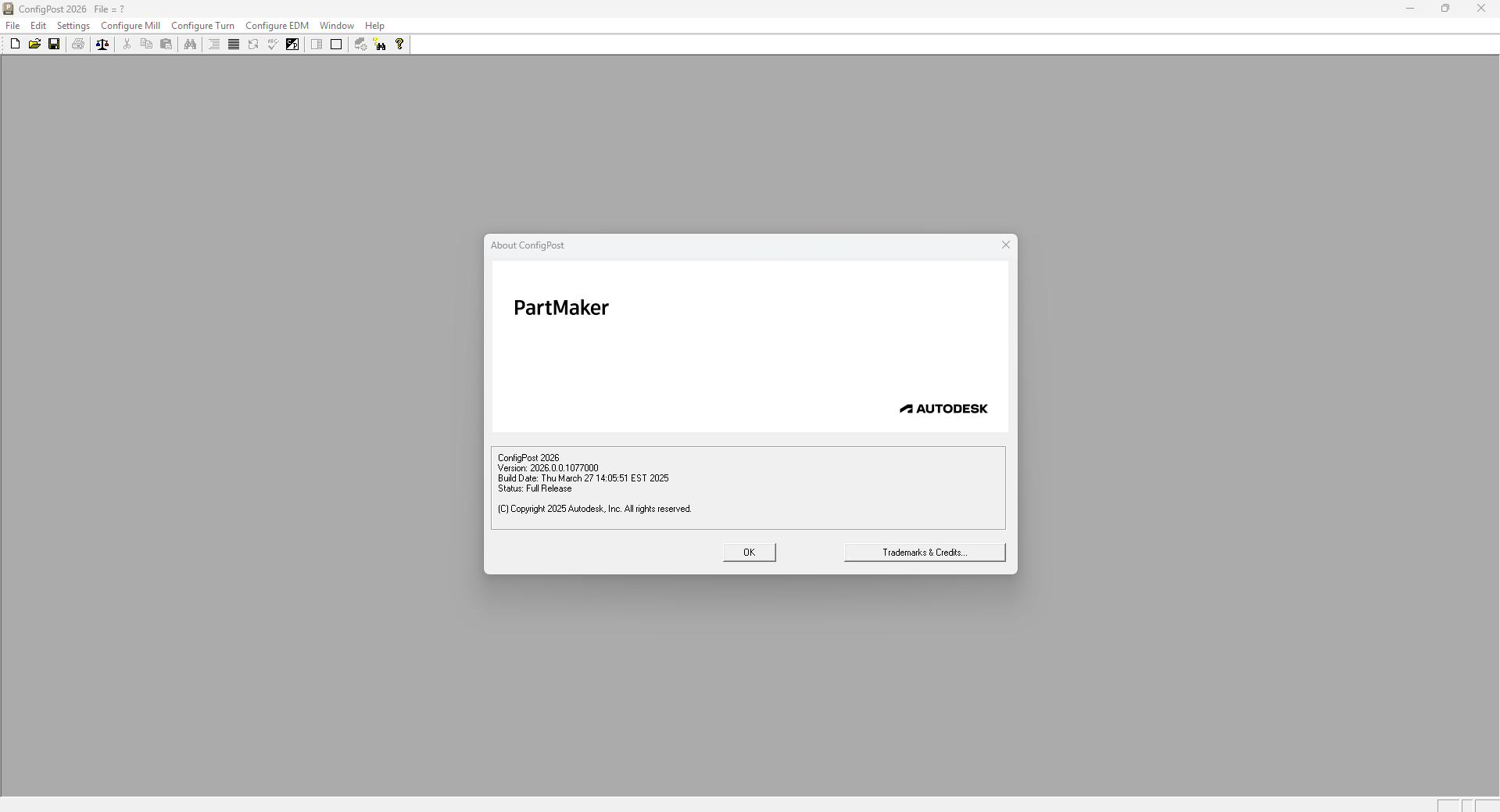Click the binoculars find icon
This screenshot has width=1500, height=812.
coord(190,45)
